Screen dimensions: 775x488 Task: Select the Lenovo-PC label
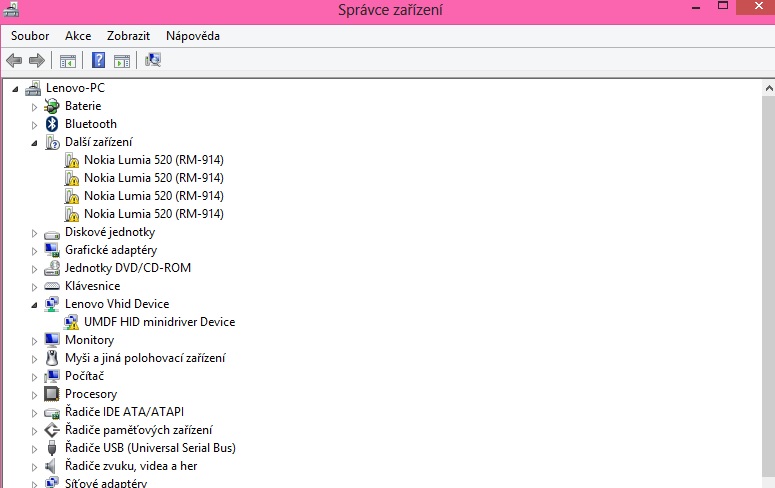click(75, 88)
